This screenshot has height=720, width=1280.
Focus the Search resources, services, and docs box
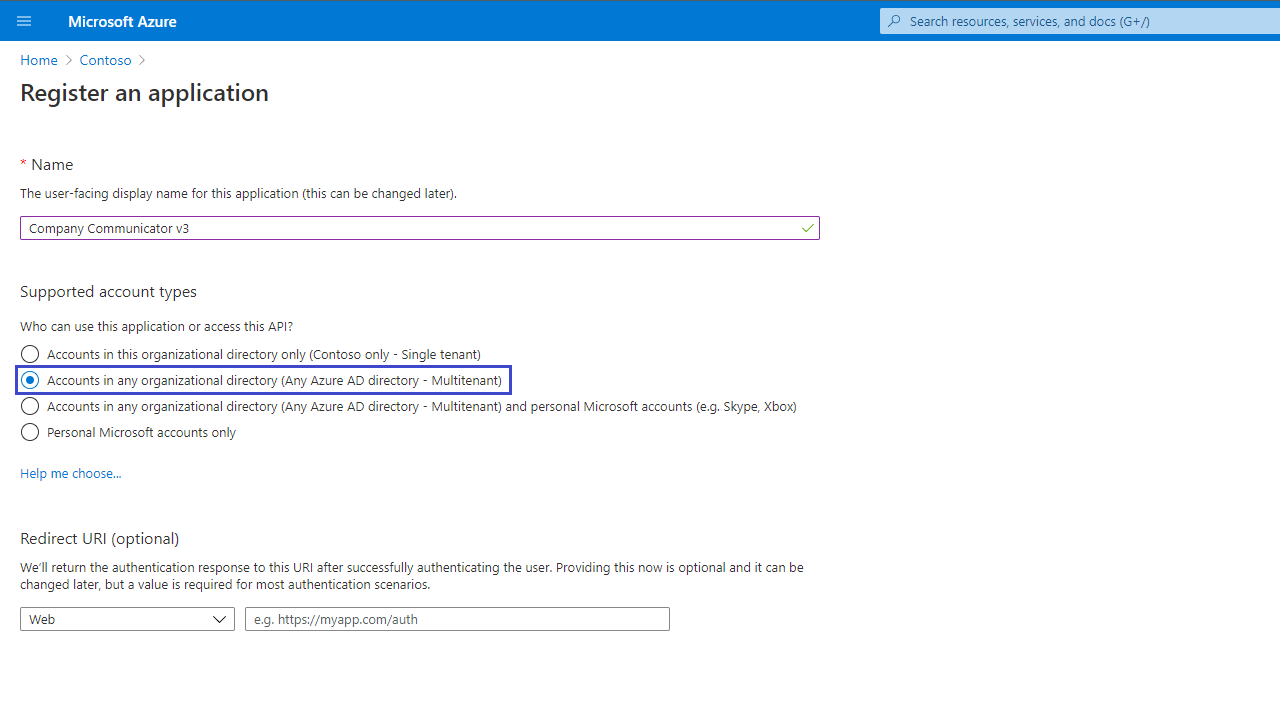pos(1080,21)
